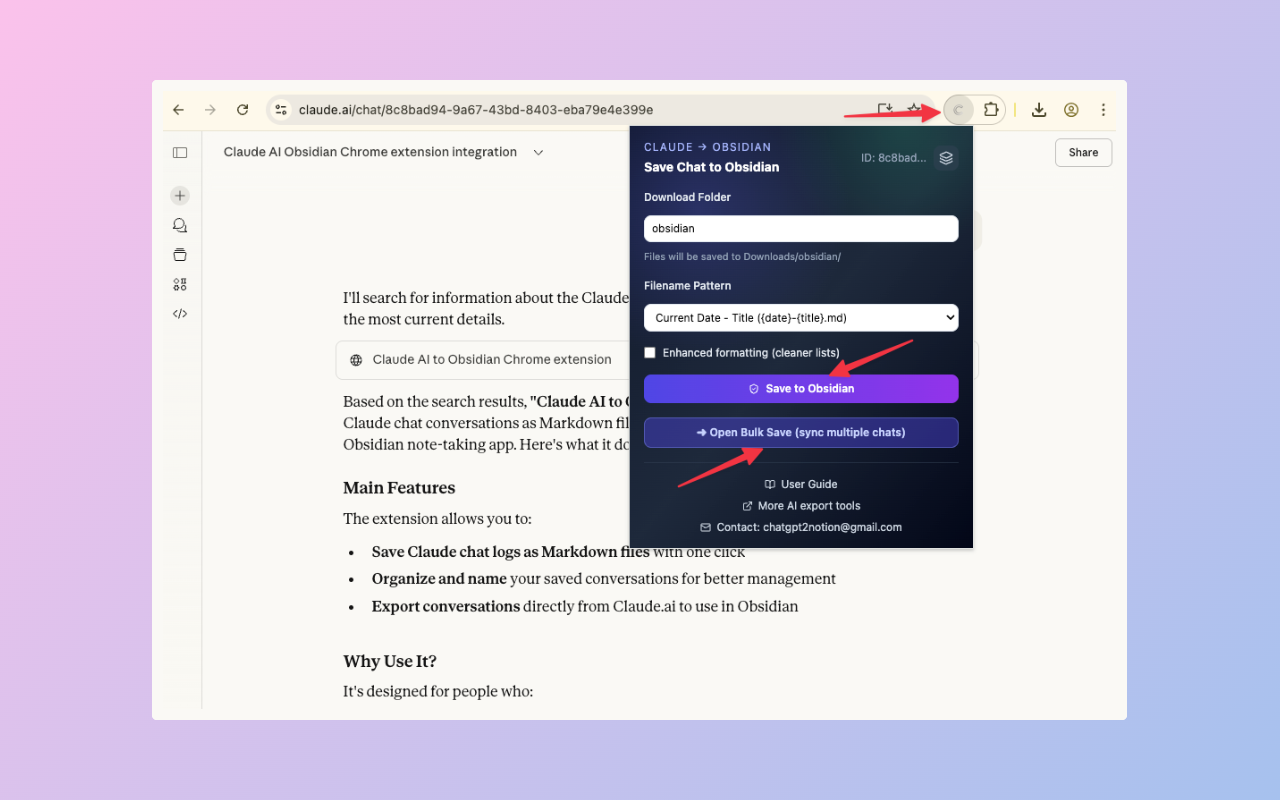Screen dimensions: 1280x800
Task: Click the 'Why Use It?' heading
Action: click(x=390, y=662)
